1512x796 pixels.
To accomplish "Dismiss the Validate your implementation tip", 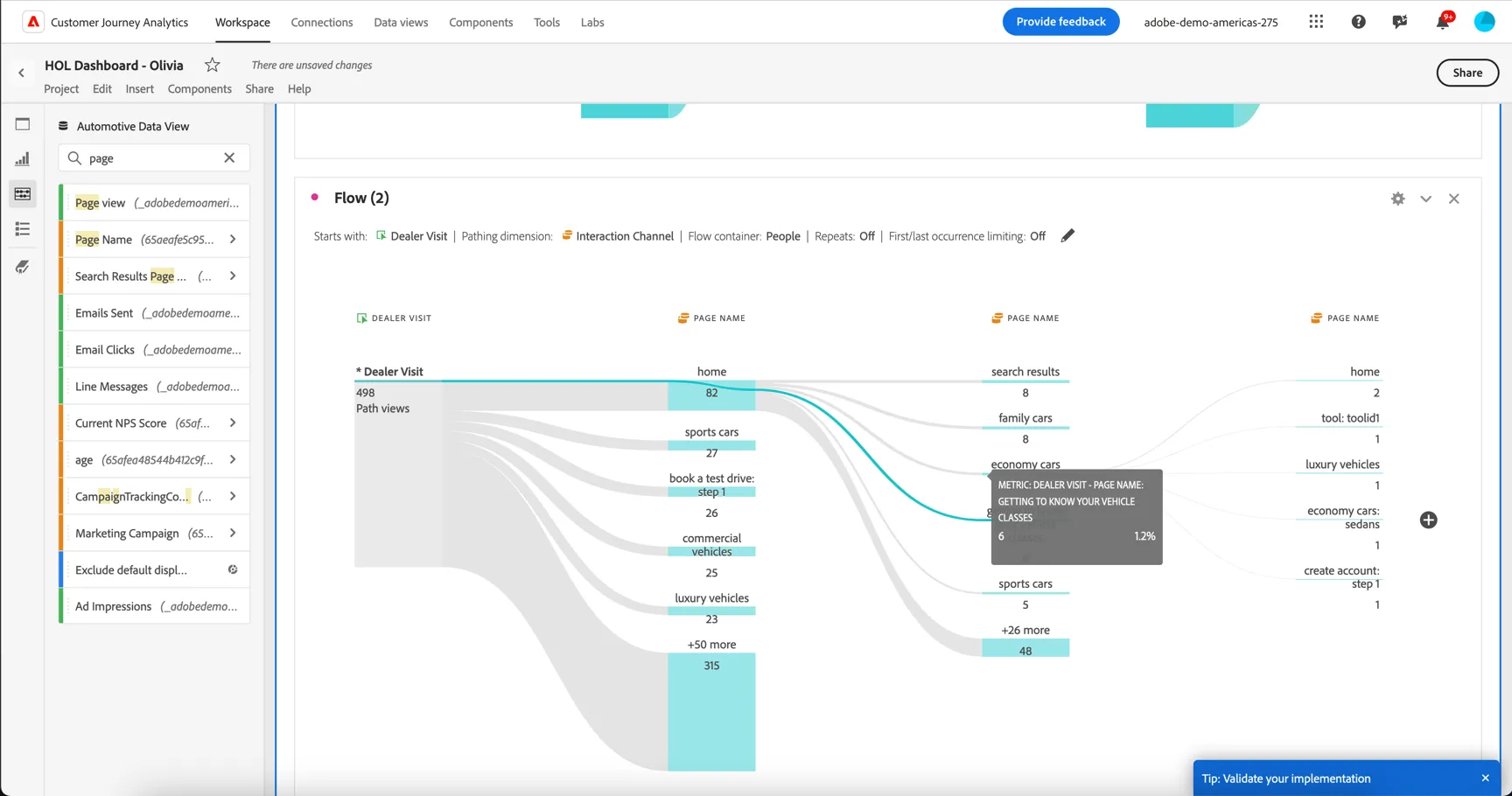I will click(1485, 779).
